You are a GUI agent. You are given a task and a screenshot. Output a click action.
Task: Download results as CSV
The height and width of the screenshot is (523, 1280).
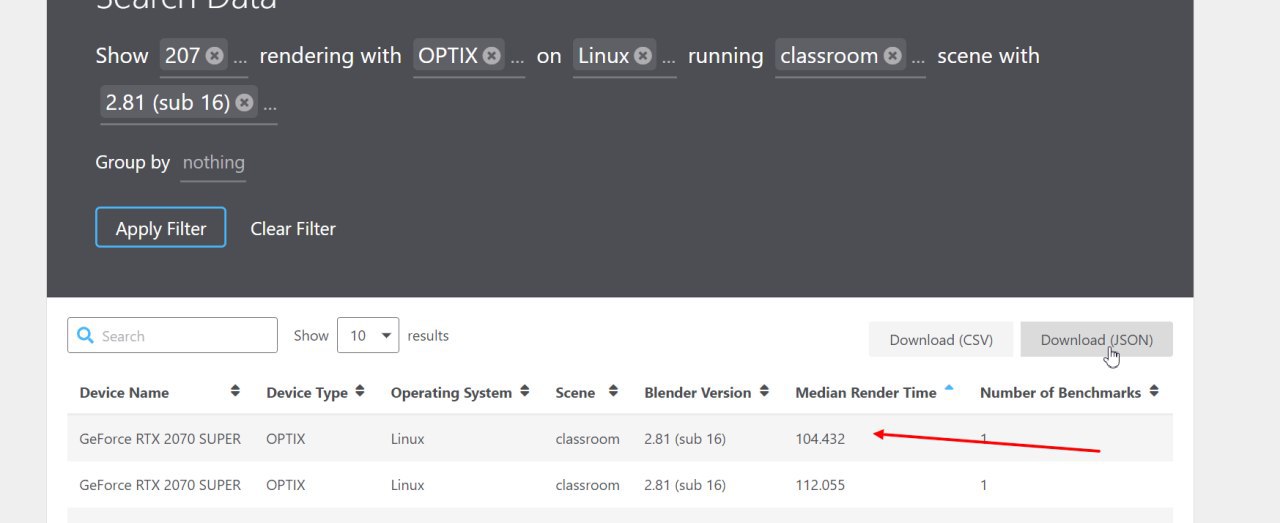coord(941,339)
